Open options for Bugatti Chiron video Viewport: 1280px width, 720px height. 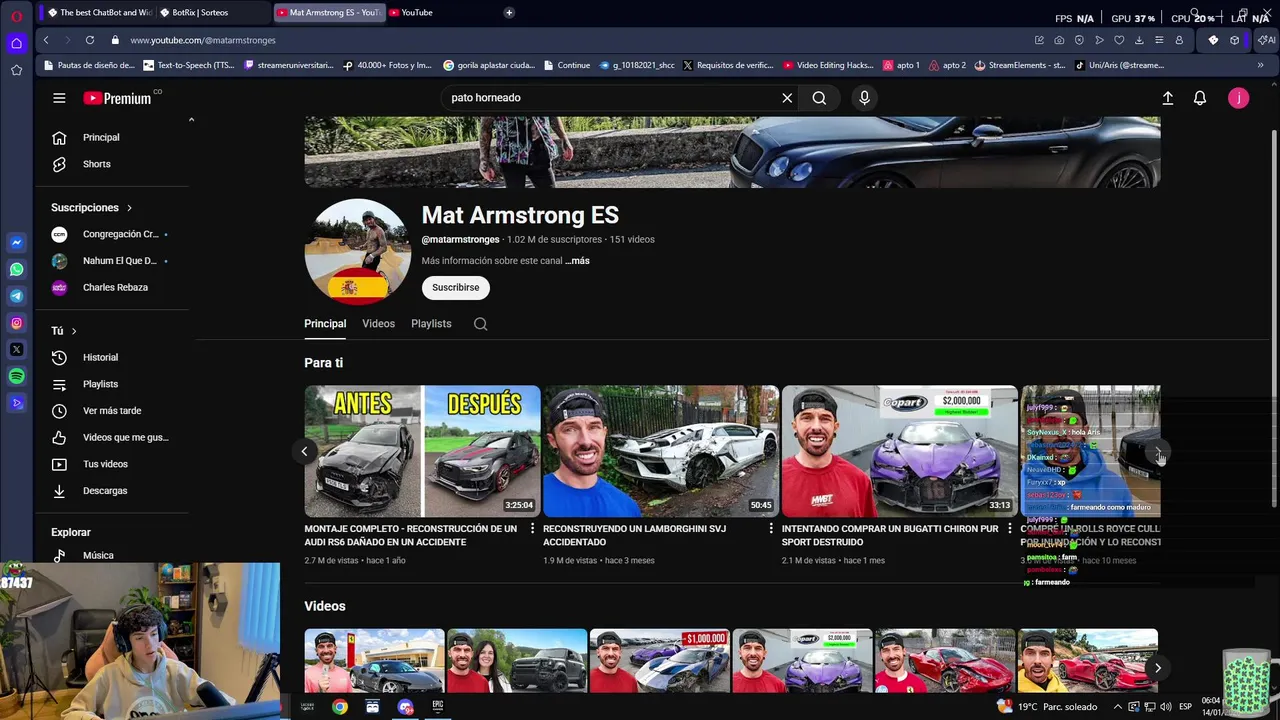(1009, 529)
